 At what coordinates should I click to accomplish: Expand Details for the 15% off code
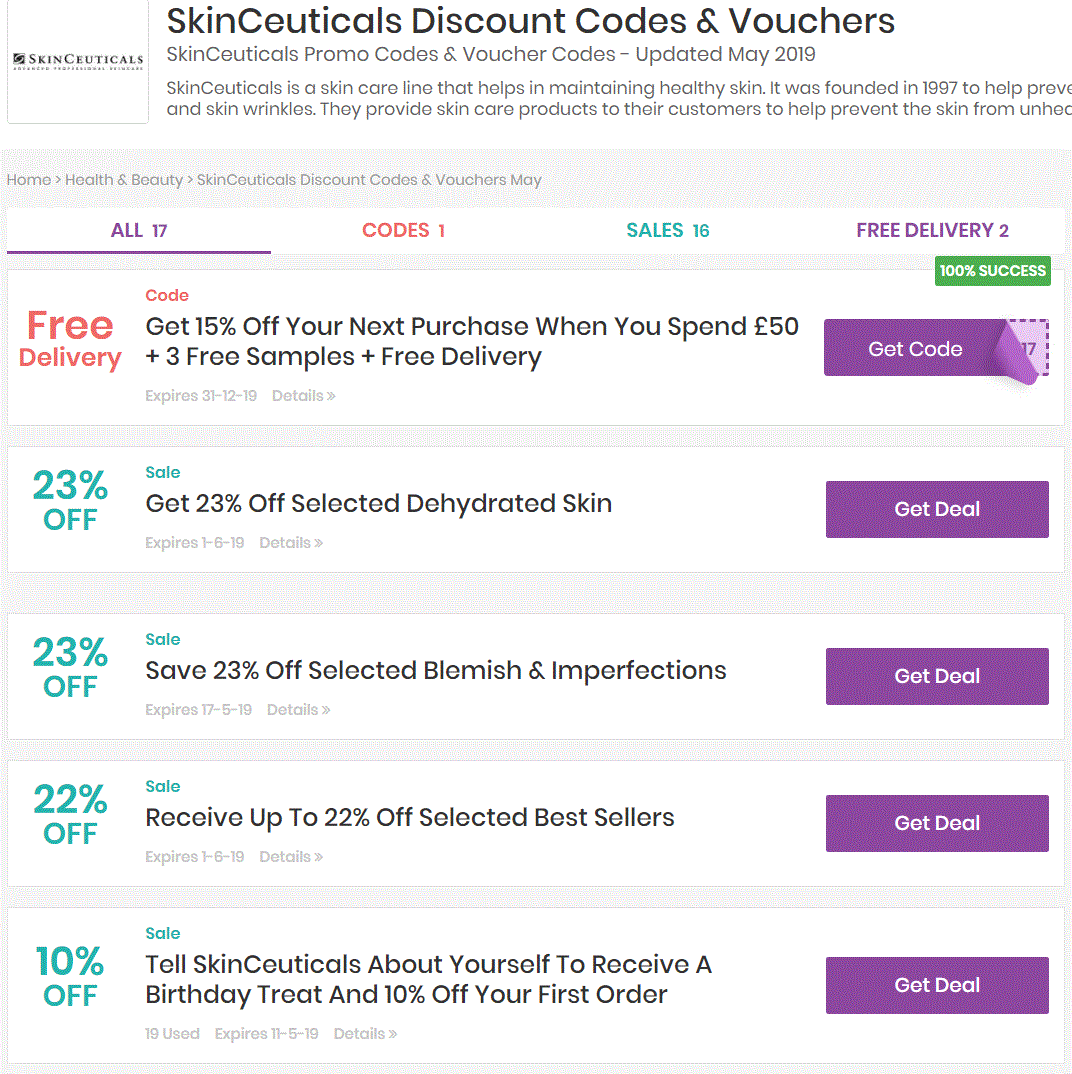303,396
